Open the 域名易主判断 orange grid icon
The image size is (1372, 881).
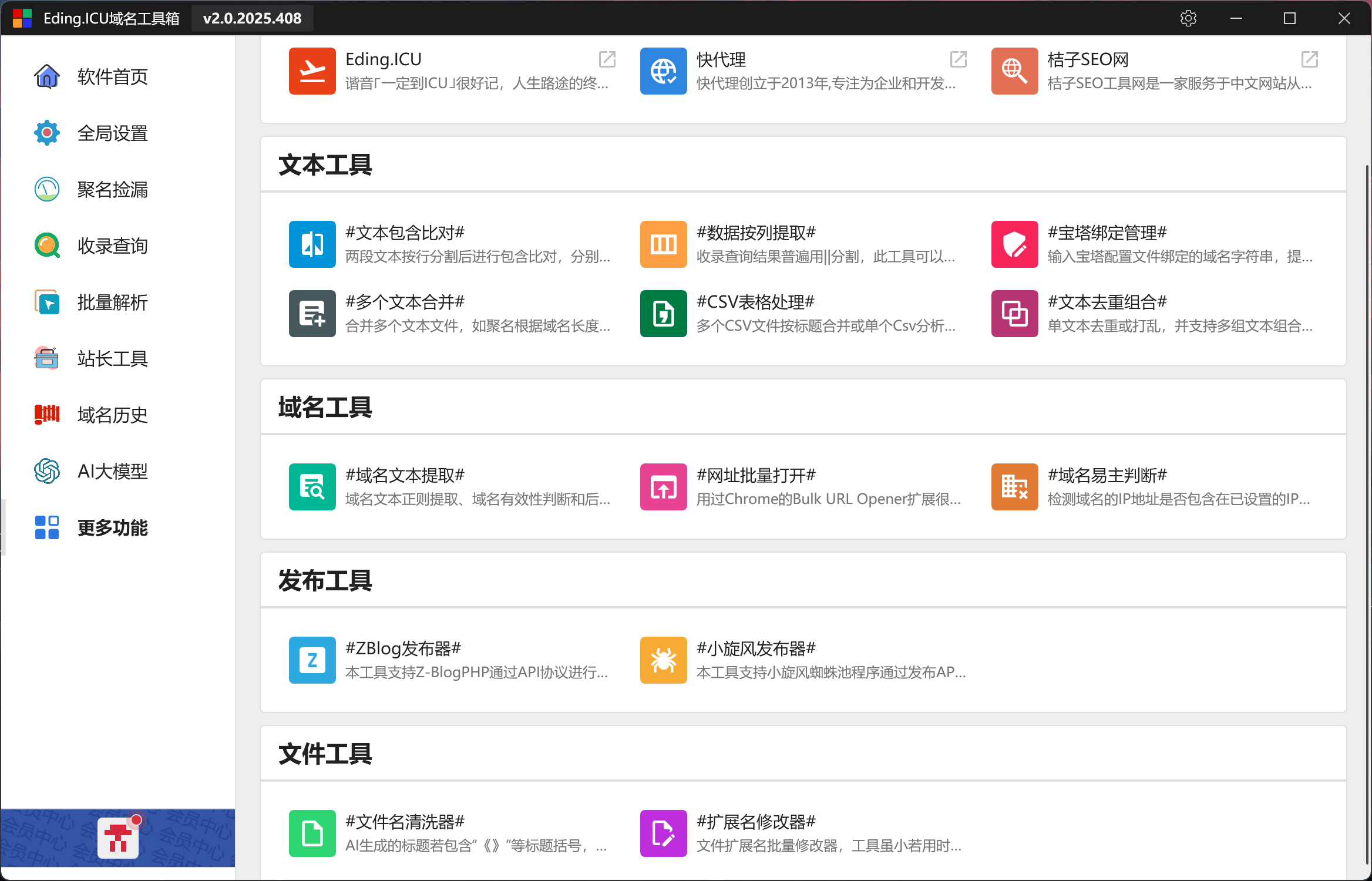click(x=1014, y=486)
